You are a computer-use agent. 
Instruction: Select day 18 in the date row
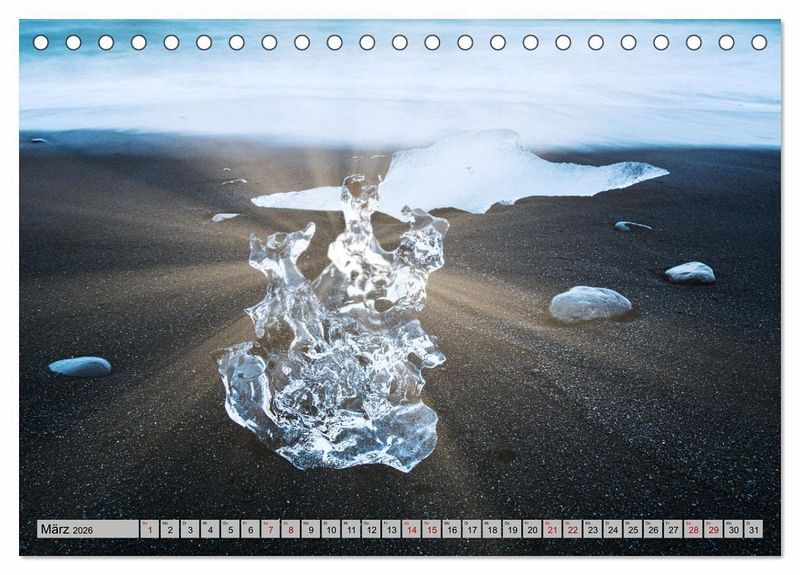[492, 529]
